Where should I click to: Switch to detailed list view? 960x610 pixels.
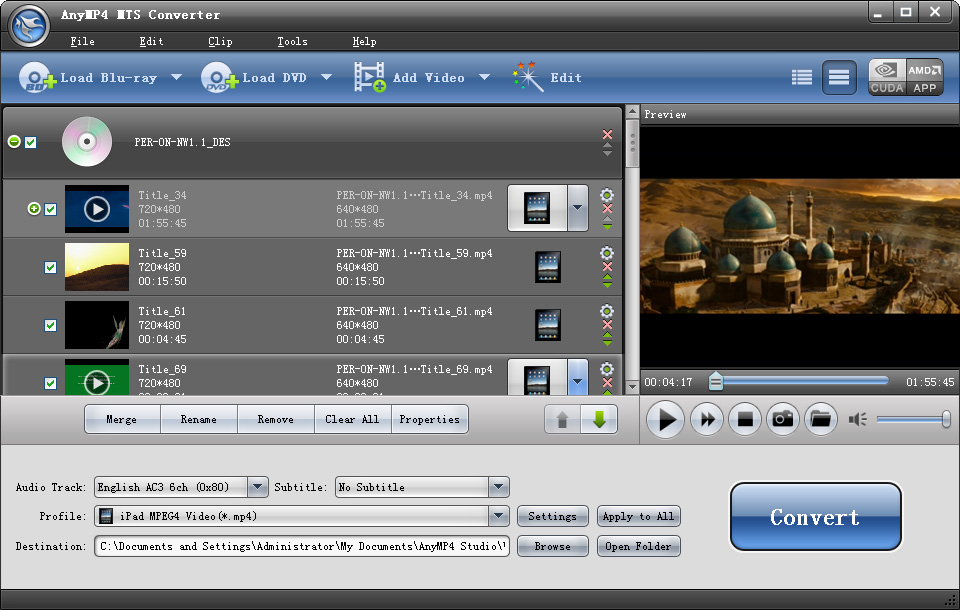click(839, 78)
